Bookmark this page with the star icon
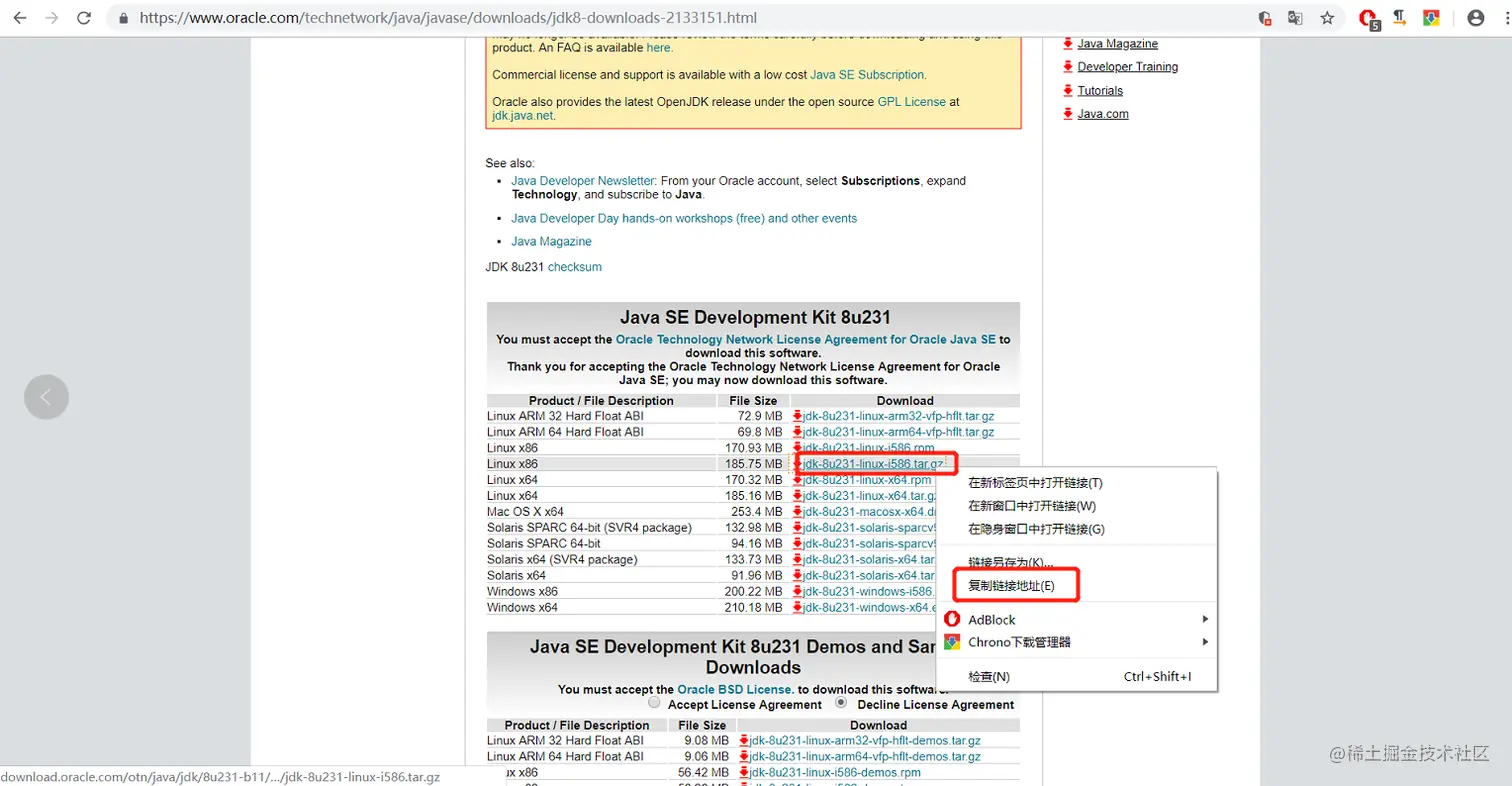Screen dimensions: 1512x786 pyautogui.click(x=1327, y=18)
